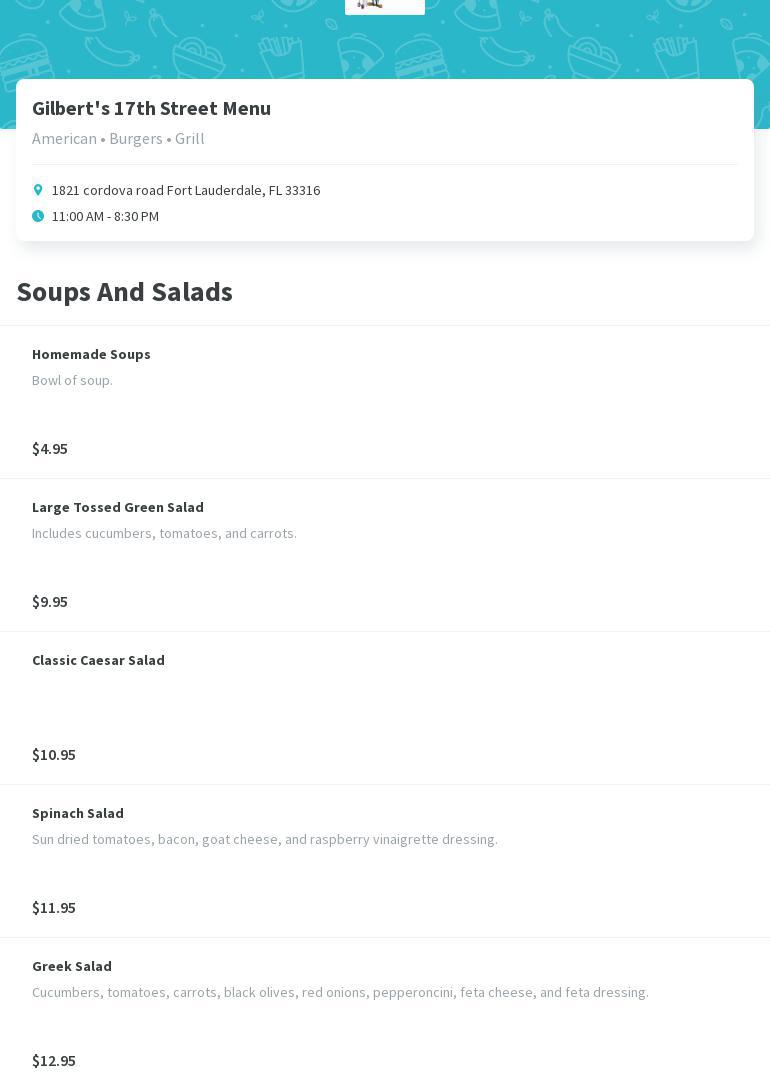Click the $4.95 price
The image size is (770, 1083).
50,448
